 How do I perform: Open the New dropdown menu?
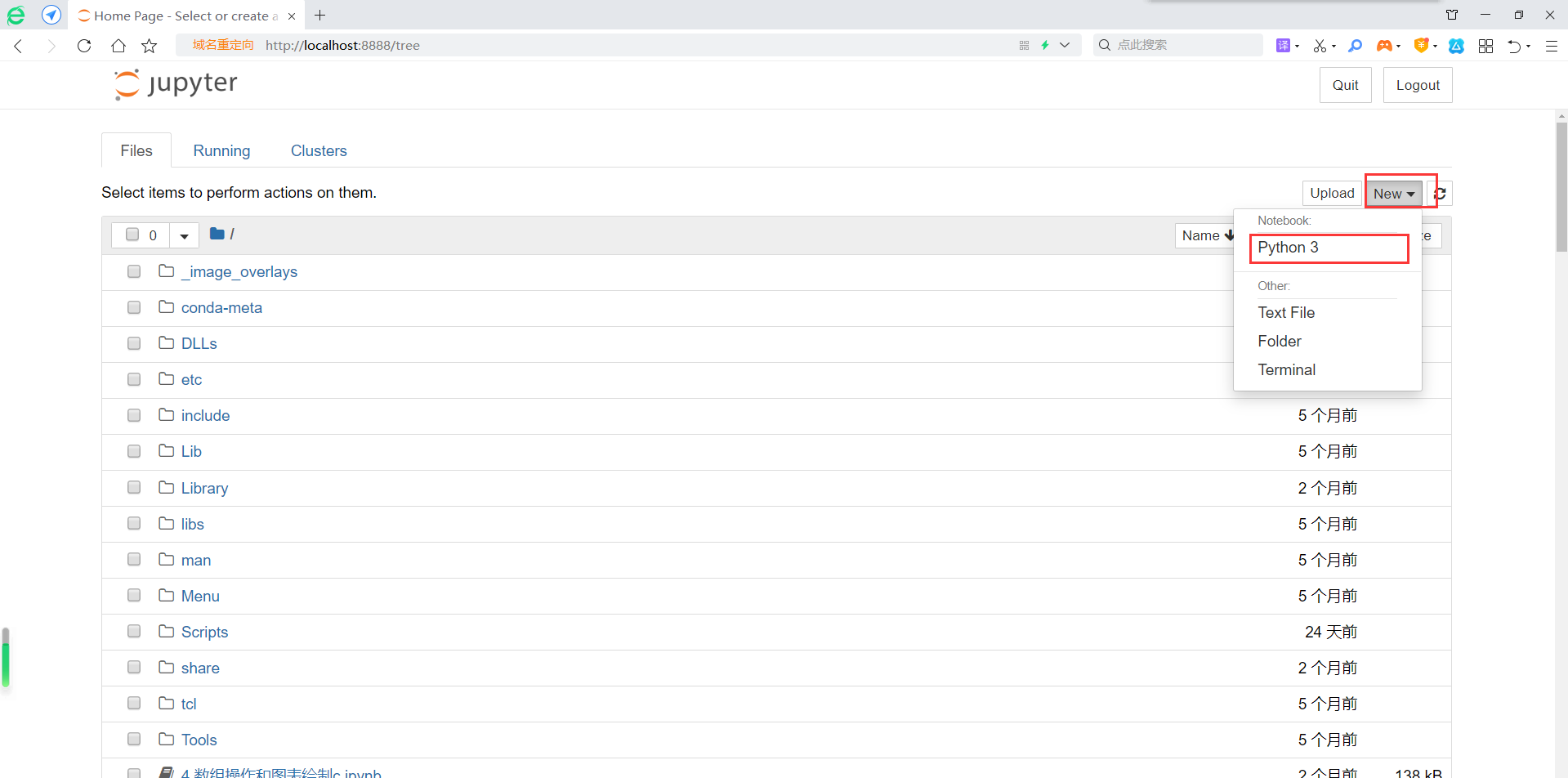click(1393, 193)
